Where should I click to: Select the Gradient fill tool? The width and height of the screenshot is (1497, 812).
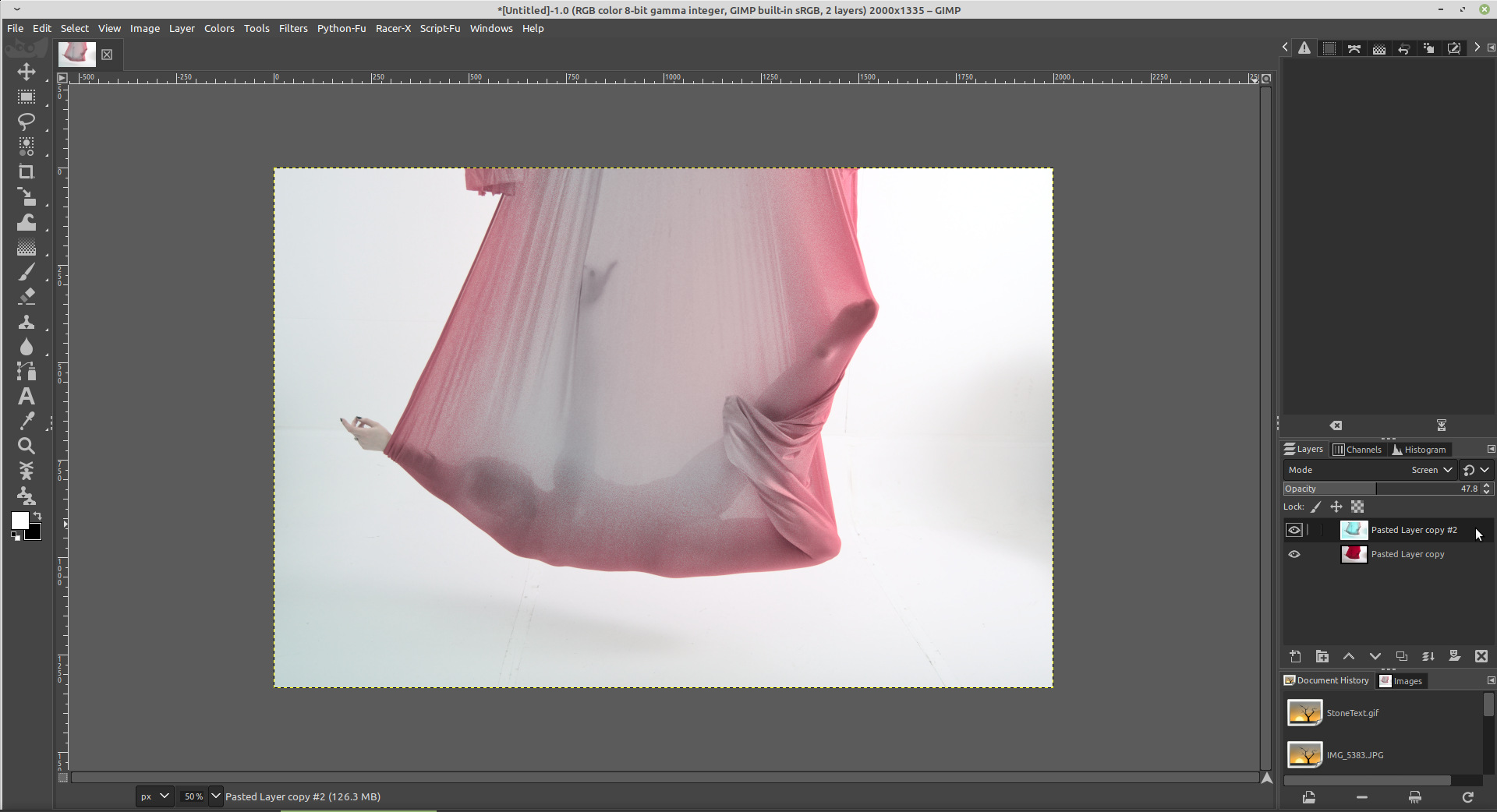click(x=27, y=247)
